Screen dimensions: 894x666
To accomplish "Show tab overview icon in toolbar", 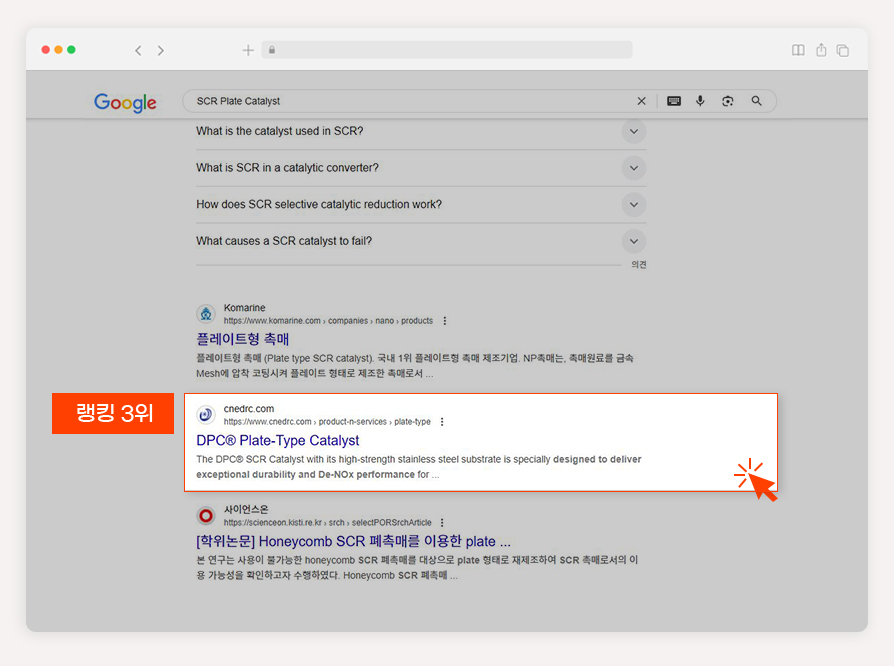I will point(843,50).
